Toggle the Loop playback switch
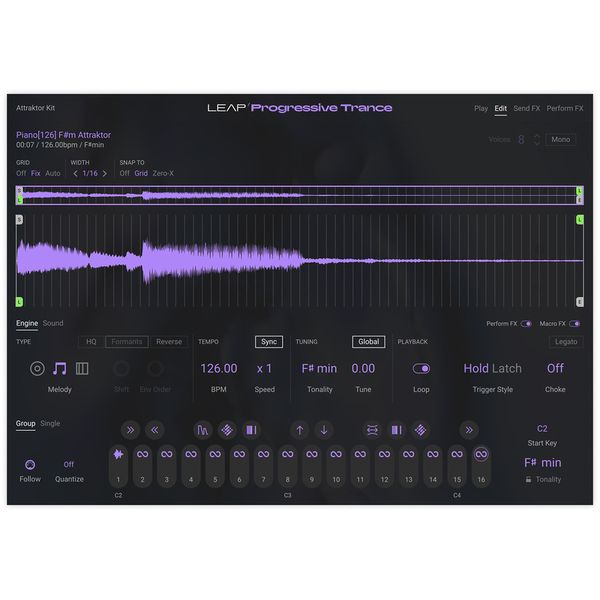600x600 pixels. pos(421,368)
